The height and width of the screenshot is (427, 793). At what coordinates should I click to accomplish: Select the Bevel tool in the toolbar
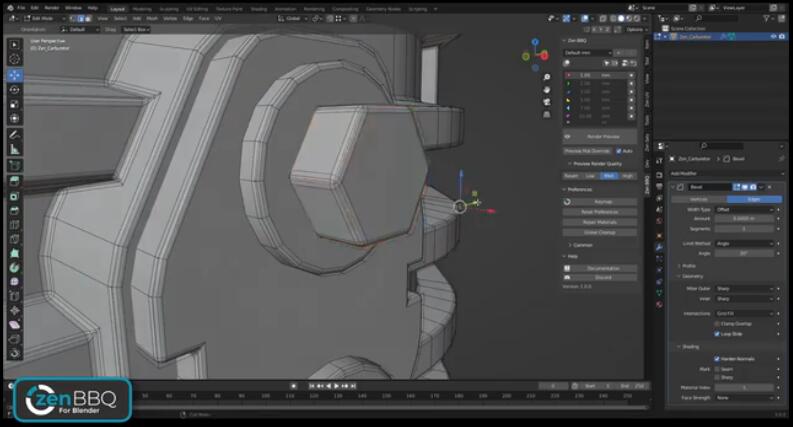(14, 210)
